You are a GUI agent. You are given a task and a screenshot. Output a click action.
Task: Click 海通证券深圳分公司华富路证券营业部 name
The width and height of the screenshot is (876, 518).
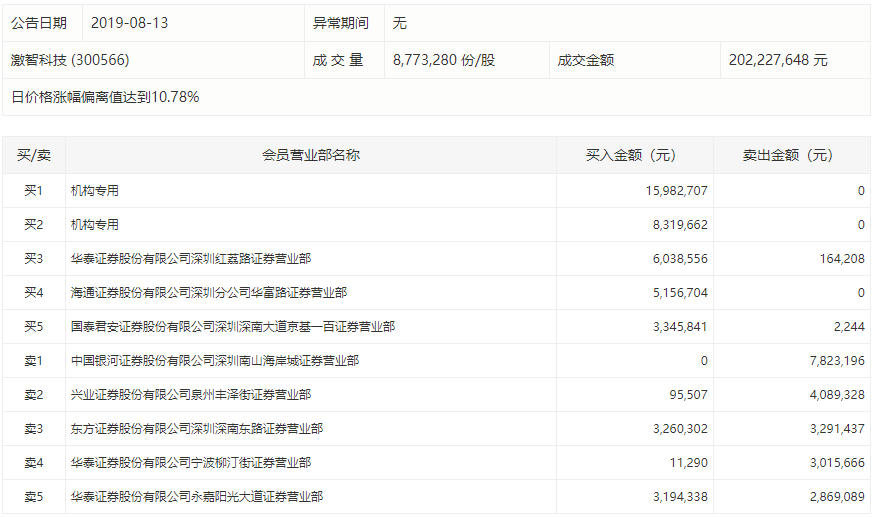209,292
